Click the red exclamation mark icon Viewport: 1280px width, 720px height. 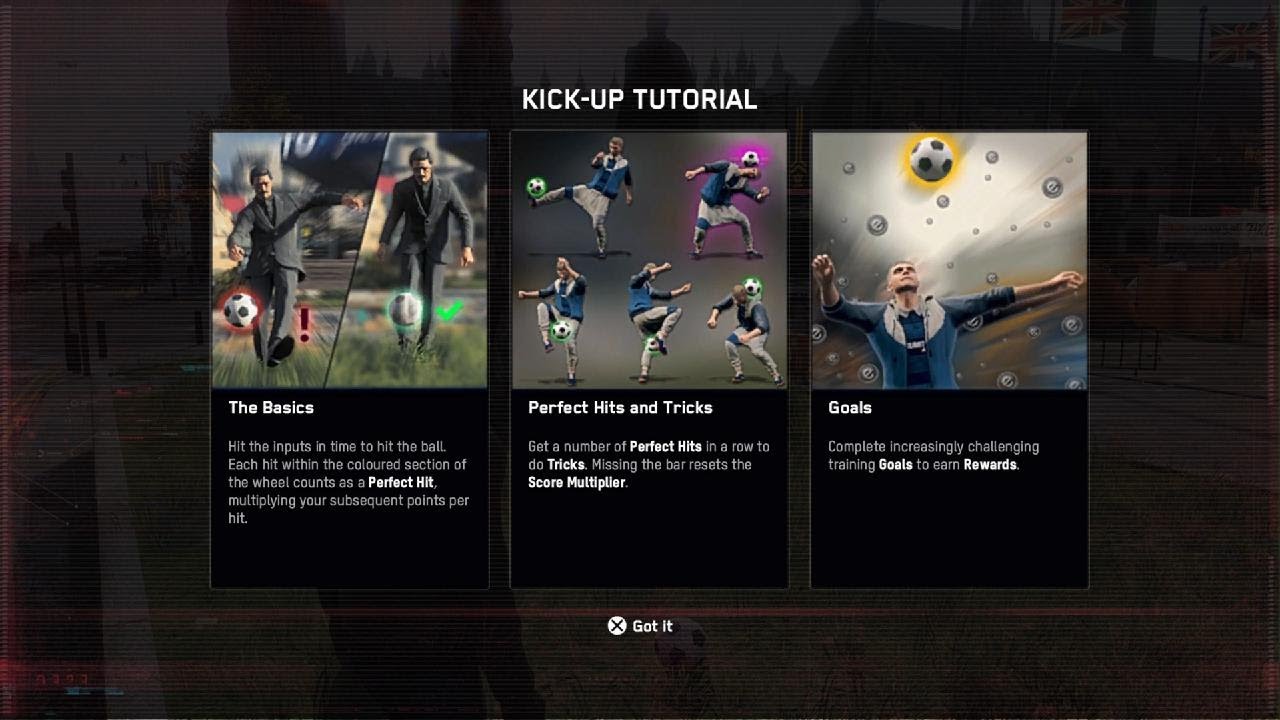305,323
